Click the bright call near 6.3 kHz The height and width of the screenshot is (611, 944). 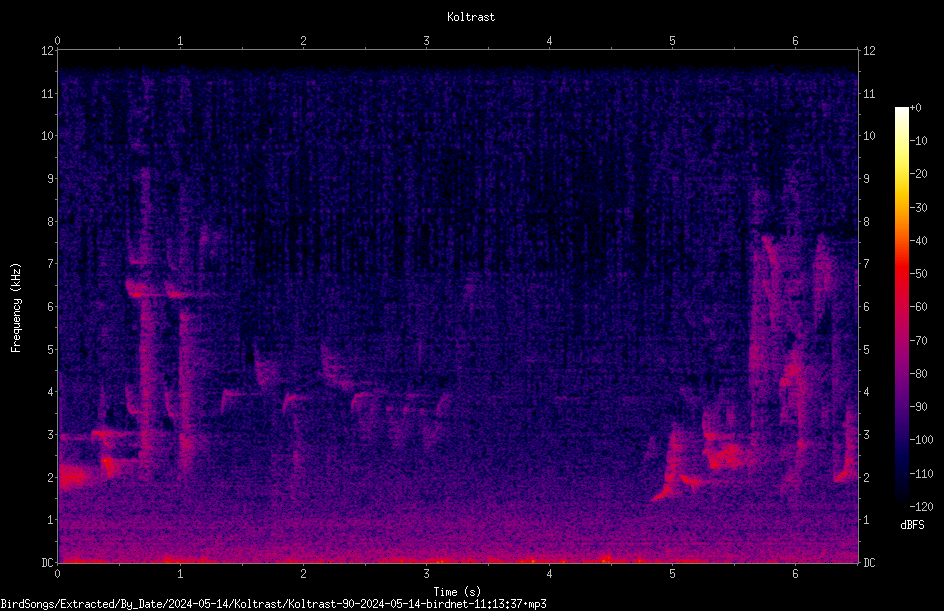pos(140,290)
